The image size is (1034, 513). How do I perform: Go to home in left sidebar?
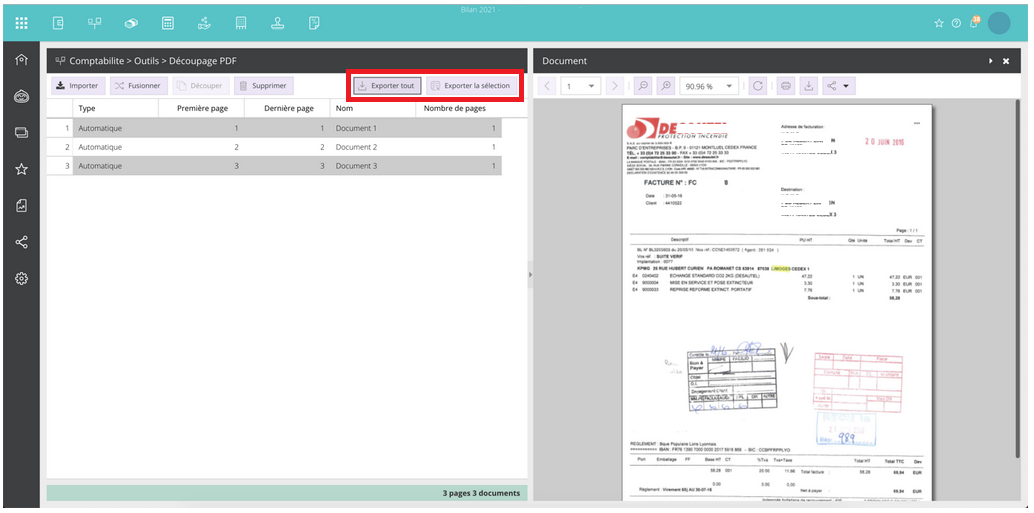[21, 60]
